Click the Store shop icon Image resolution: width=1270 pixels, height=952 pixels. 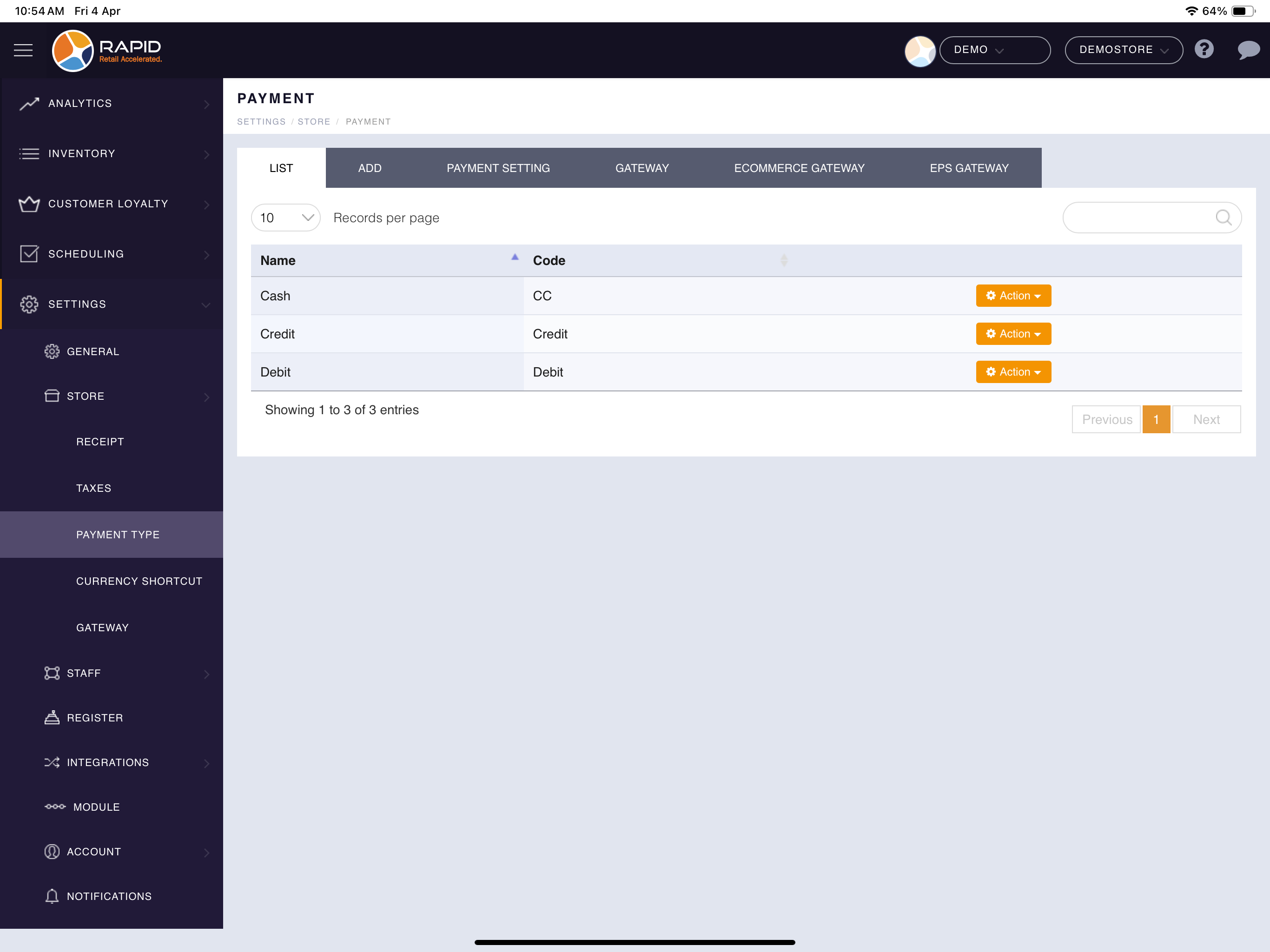click(x=52, y=396)
